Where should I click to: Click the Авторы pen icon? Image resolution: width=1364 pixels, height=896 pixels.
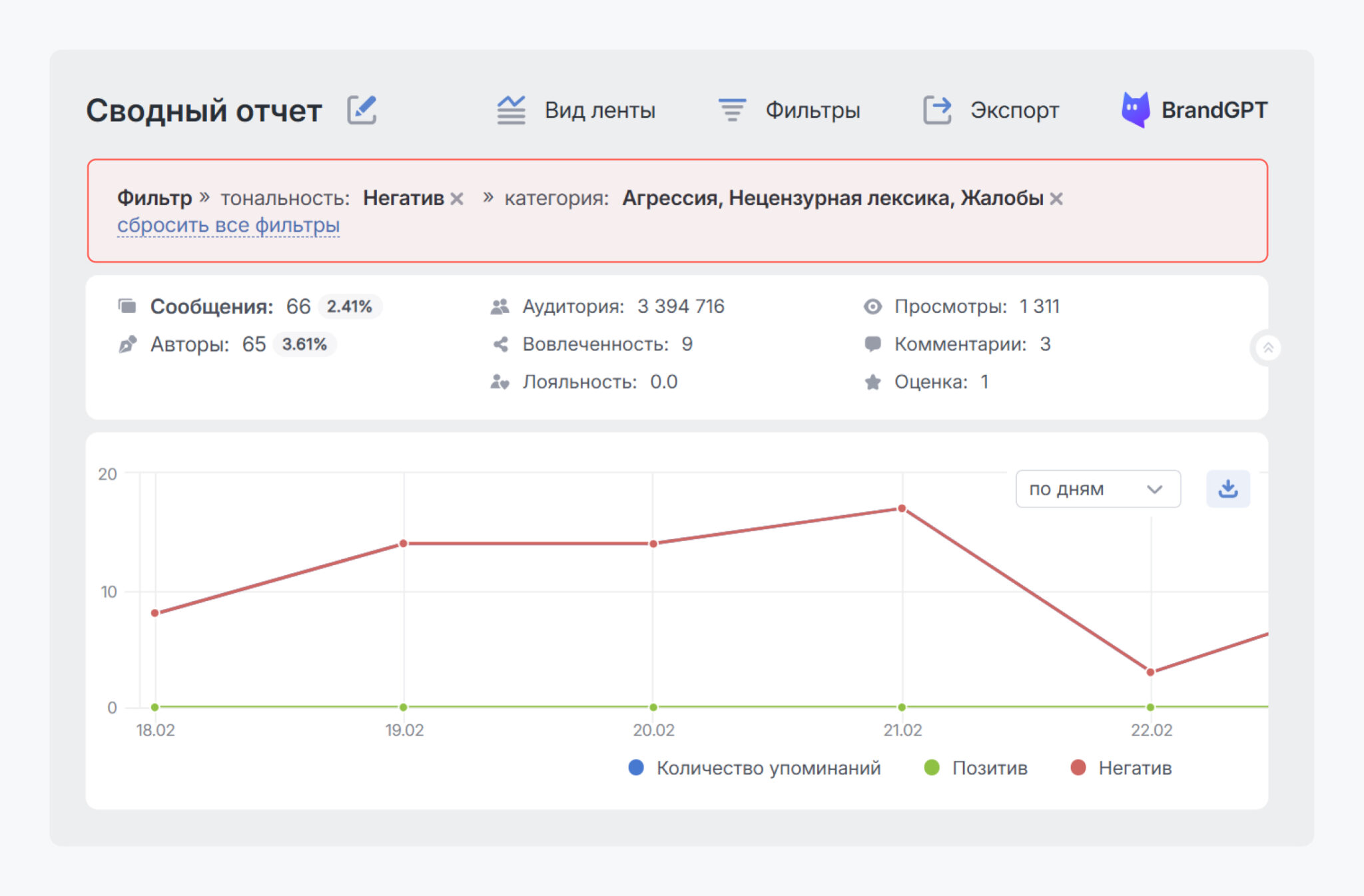[x=127, y=344]
